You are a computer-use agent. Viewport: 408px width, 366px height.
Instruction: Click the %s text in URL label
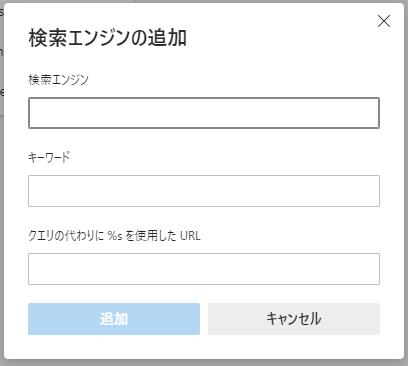click(x=115, y=236)
